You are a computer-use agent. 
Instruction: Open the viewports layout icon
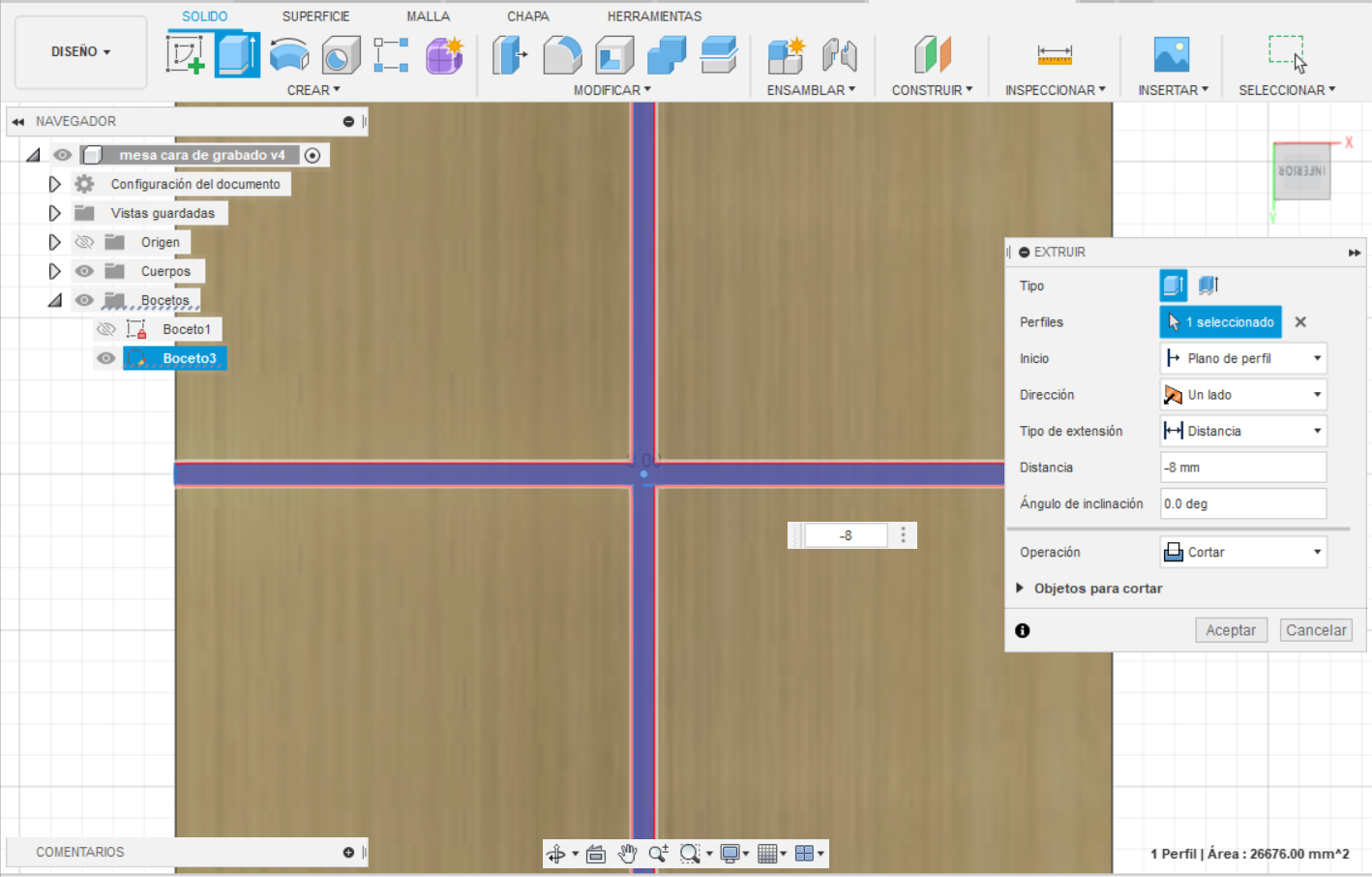coord(804,853)
